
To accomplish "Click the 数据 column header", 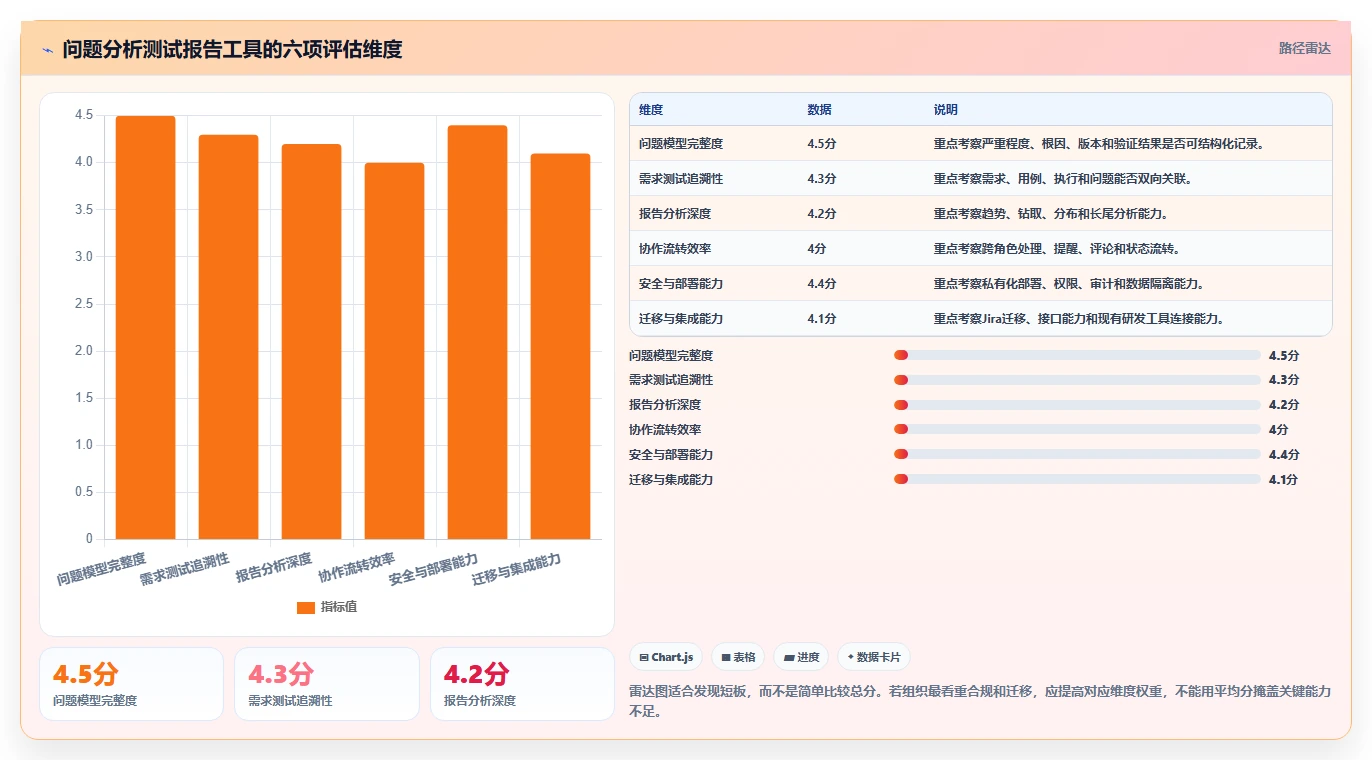I will point(819,110).
